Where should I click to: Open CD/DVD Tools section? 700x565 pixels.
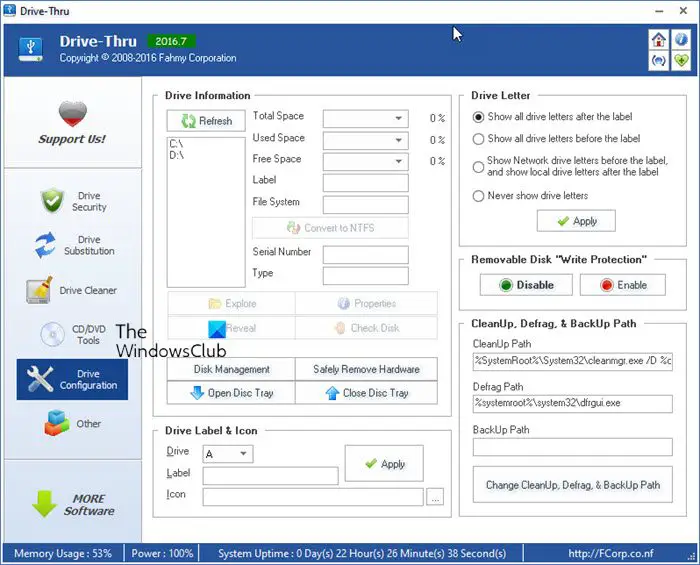pyautogui.click(x=73, y=334)
